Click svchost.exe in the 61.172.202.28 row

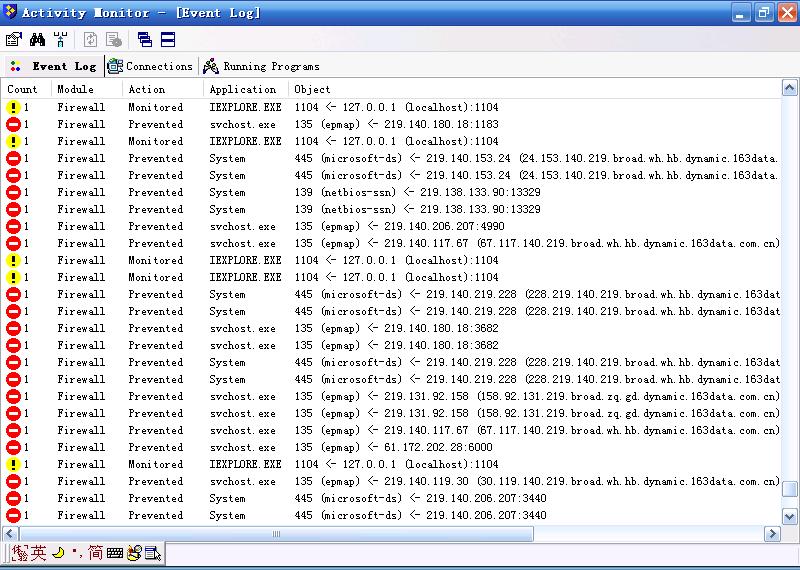(x=242, y=447)
